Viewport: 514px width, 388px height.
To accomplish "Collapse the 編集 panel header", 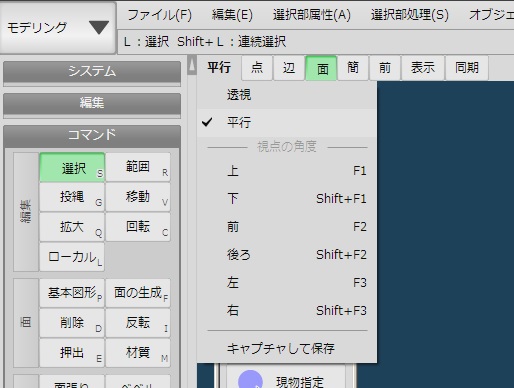I will 92,103.
